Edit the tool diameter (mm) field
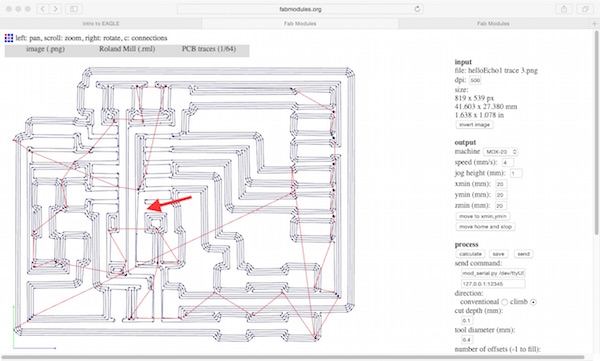The image size is (600, 361). 467,340
